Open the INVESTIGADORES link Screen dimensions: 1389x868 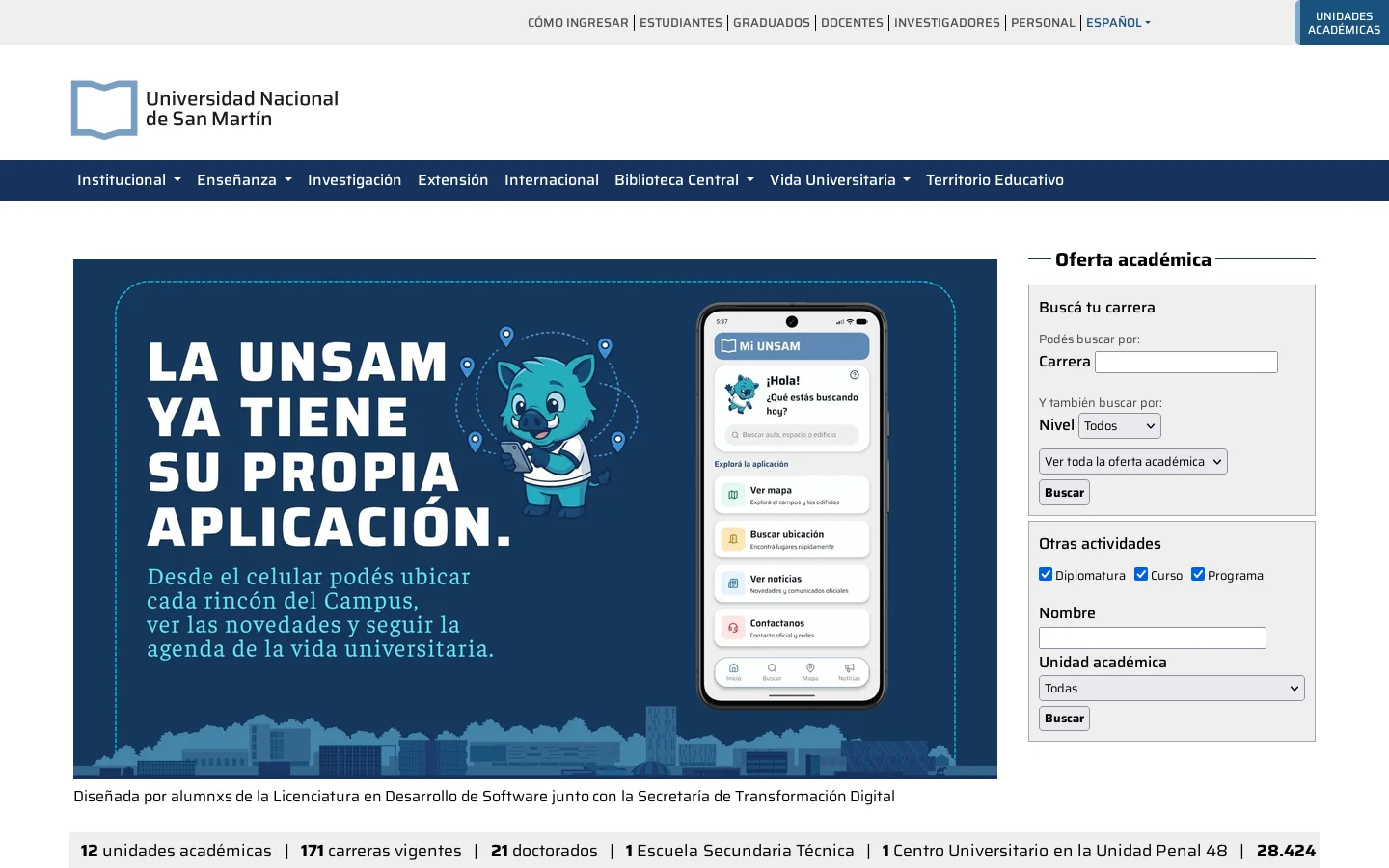tap(947, 22)
